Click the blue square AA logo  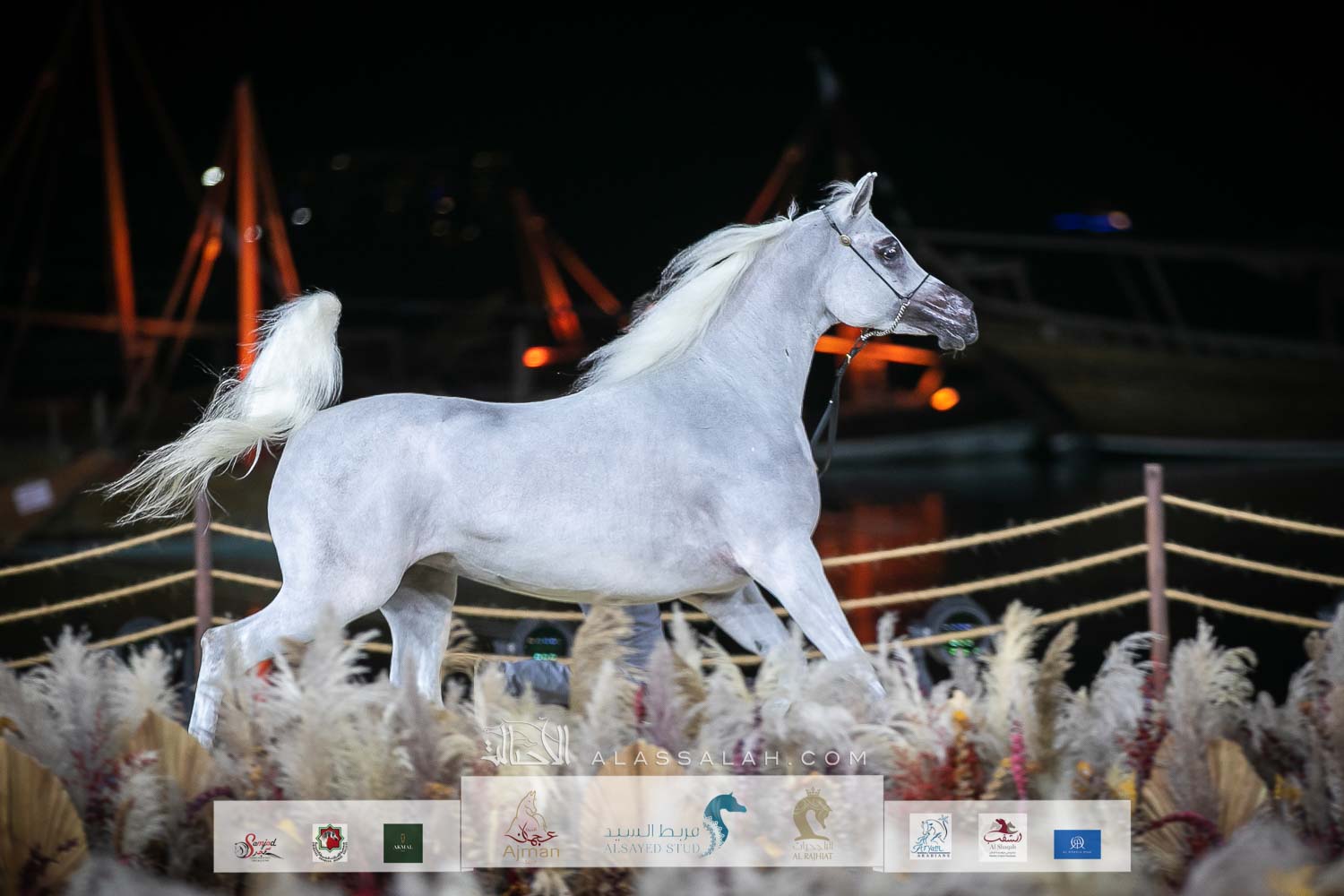1077,843
